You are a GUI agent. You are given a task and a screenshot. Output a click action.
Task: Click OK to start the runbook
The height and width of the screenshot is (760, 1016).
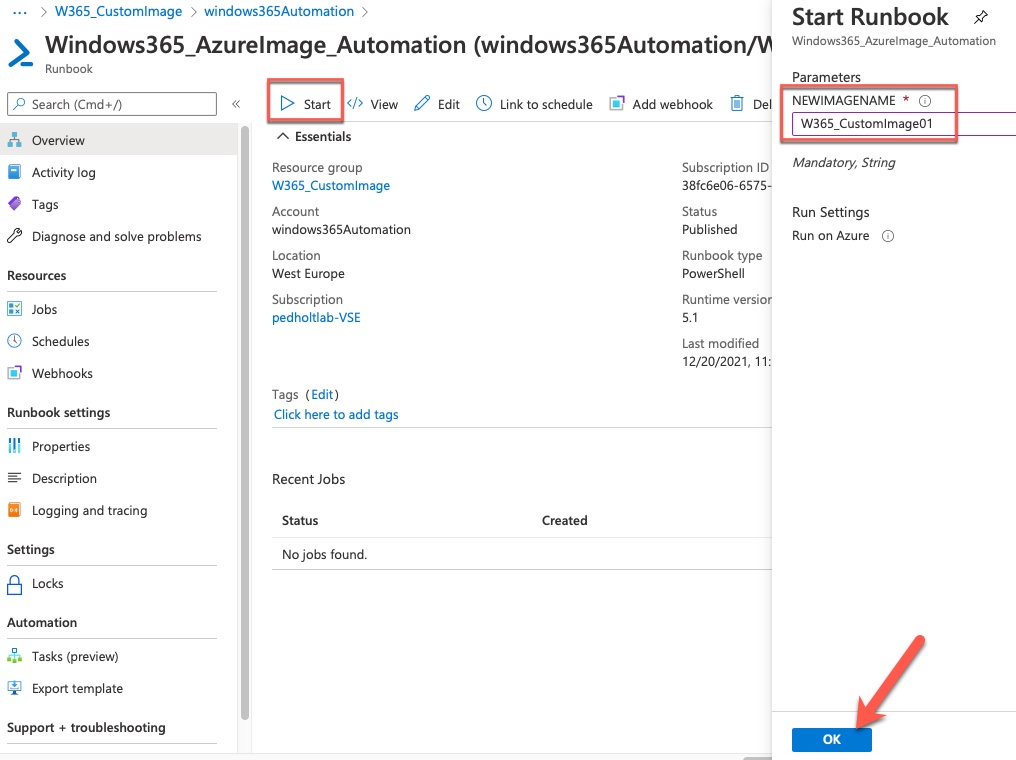tap(831, 739)
